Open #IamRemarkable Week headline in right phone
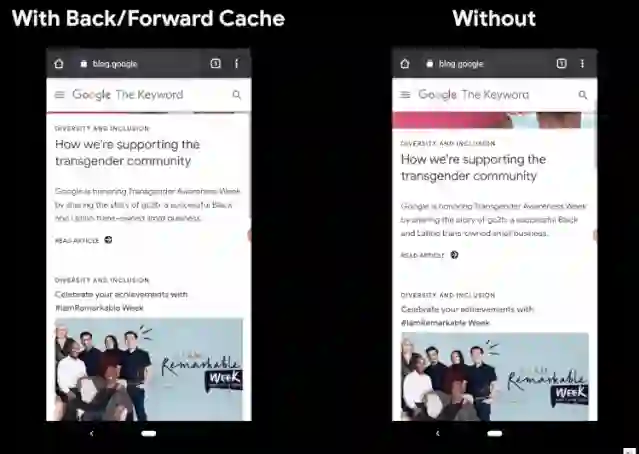Viewport: 639px width, 454px height. click(467, 316)
